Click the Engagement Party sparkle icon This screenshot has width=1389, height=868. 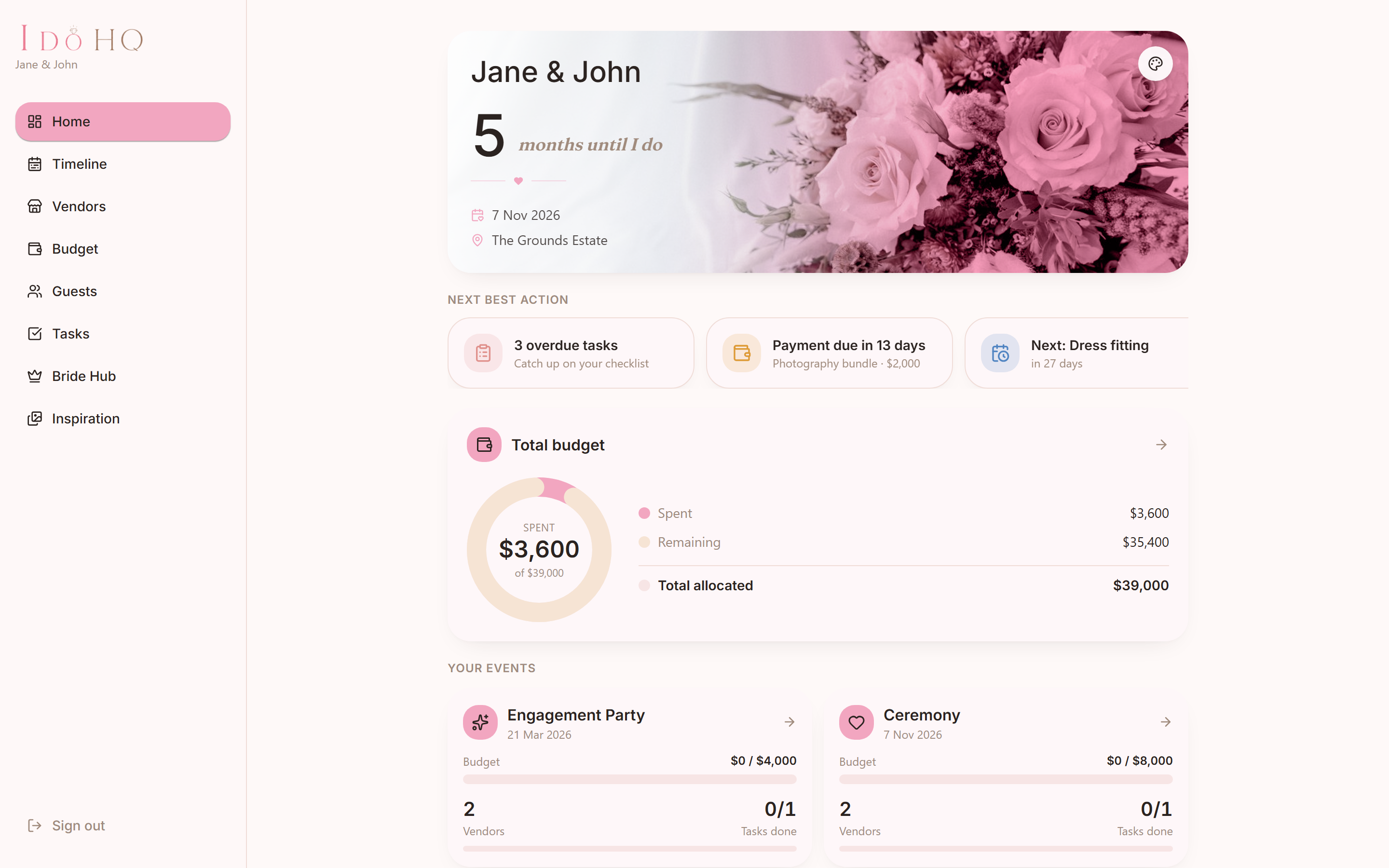tap(480, 722)
